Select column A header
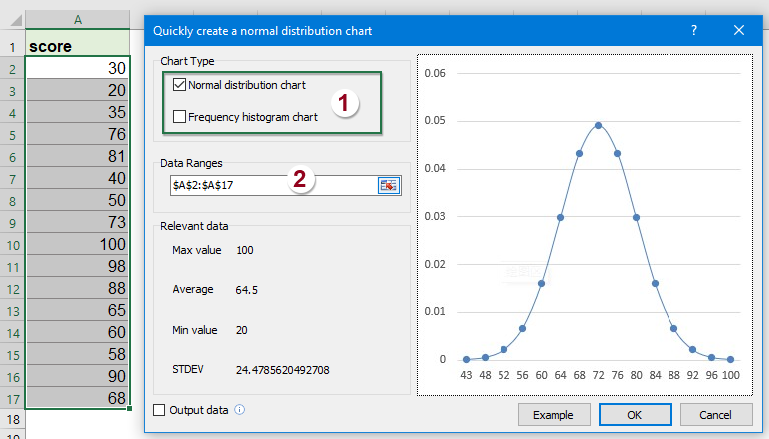 (x=78, y=19)
